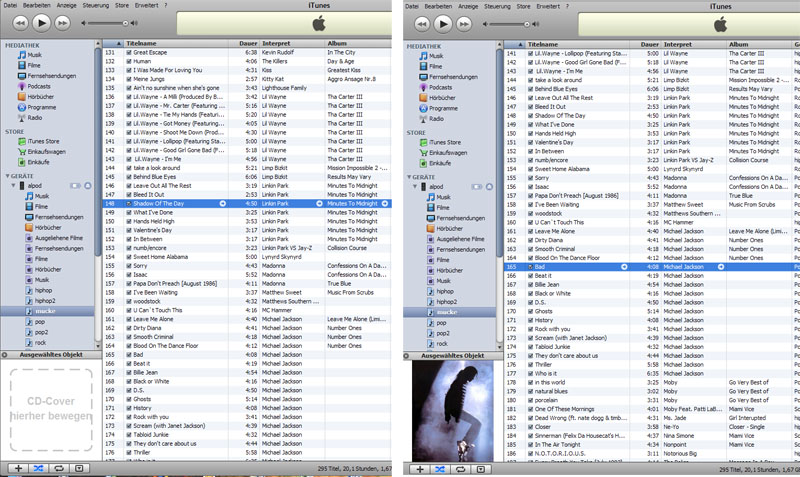Click Album arrow on Minutes To Midnight selected row
Screen dimensions: 800x477
[x=385, y=204]
